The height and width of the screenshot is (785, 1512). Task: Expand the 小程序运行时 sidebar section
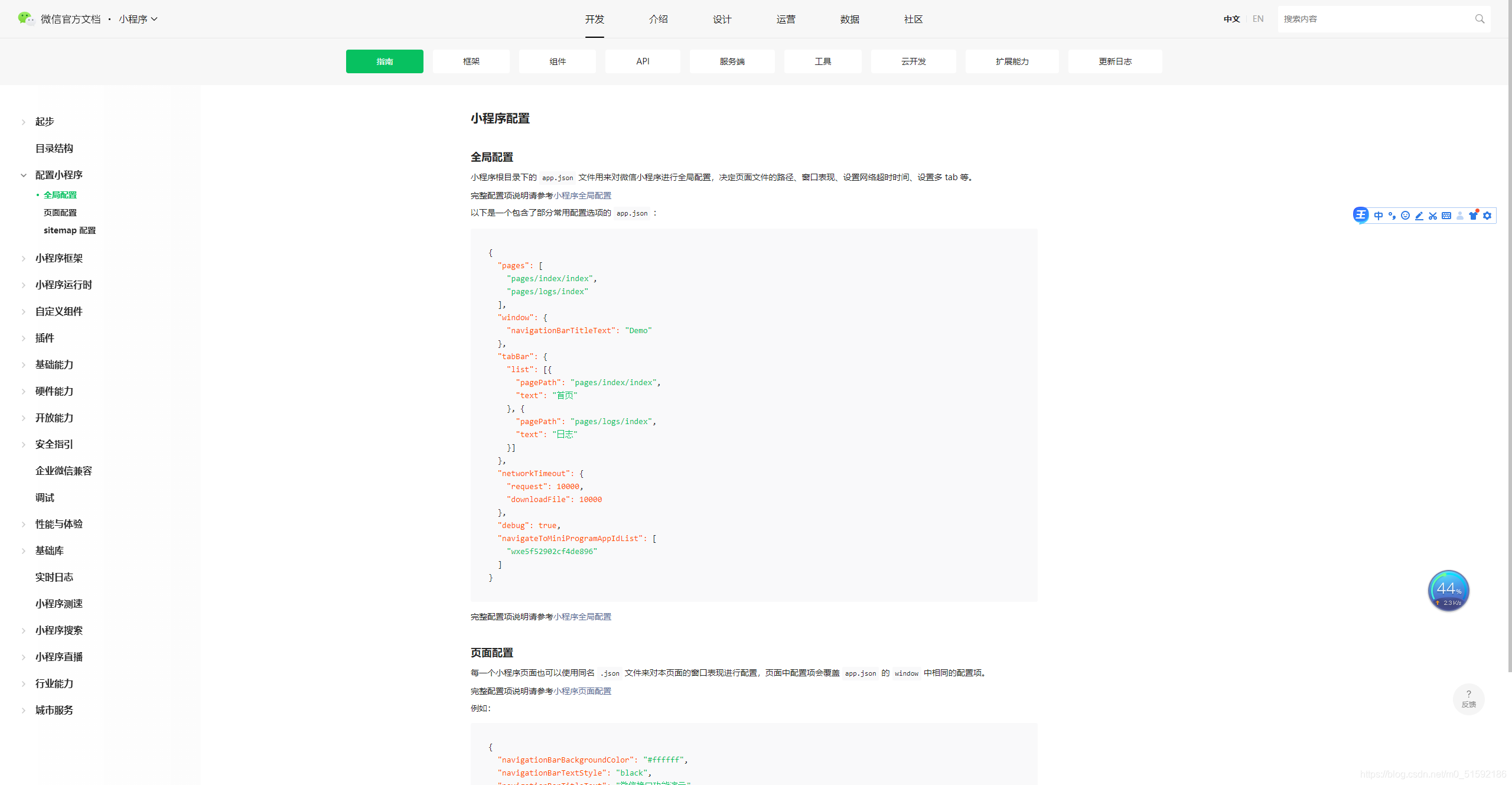24,285
